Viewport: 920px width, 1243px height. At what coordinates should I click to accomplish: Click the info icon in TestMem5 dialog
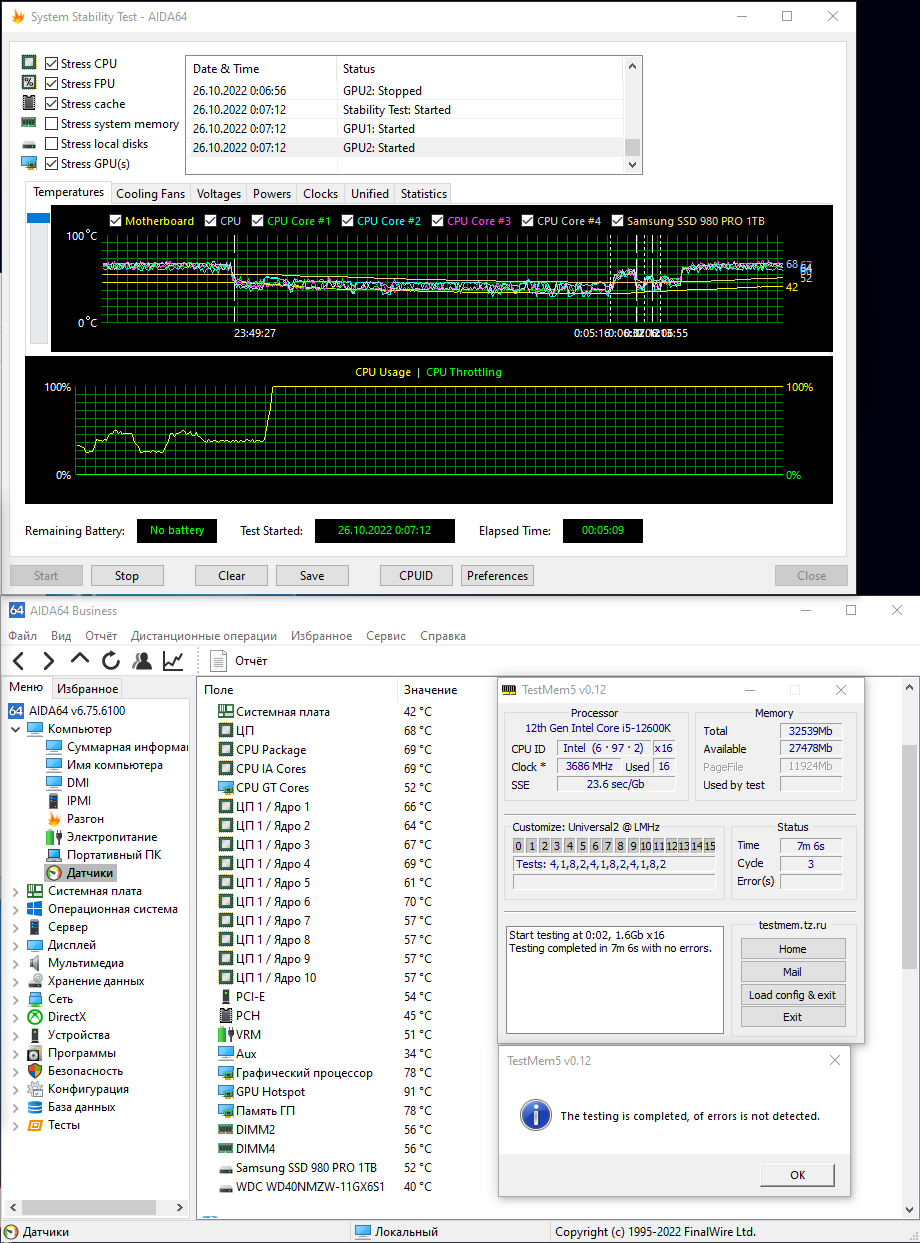537,1115
